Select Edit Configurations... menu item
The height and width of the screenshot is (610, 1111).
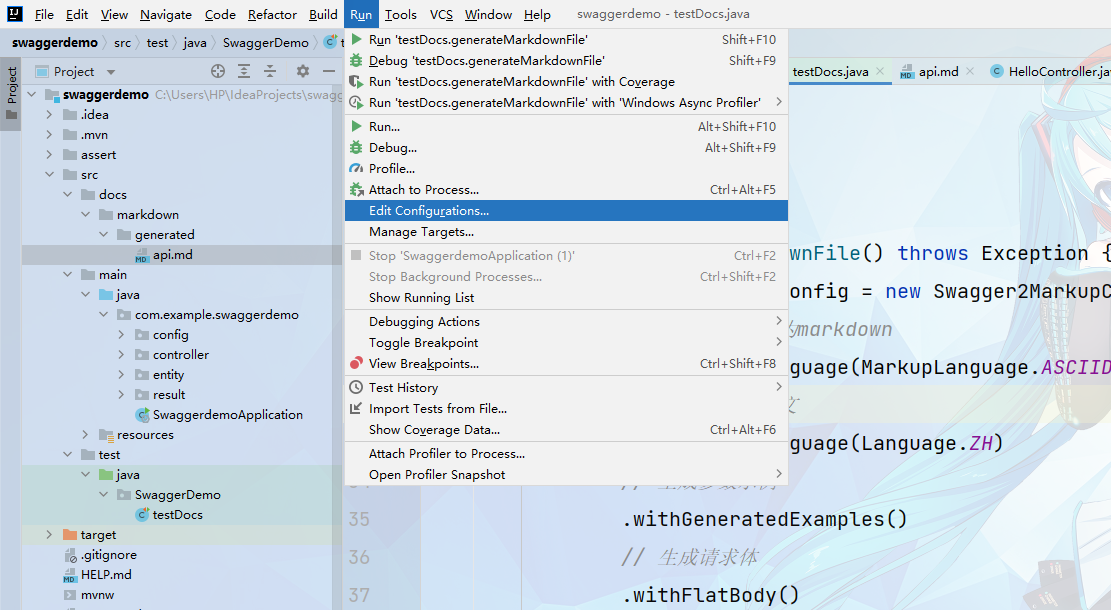[566, 210]
